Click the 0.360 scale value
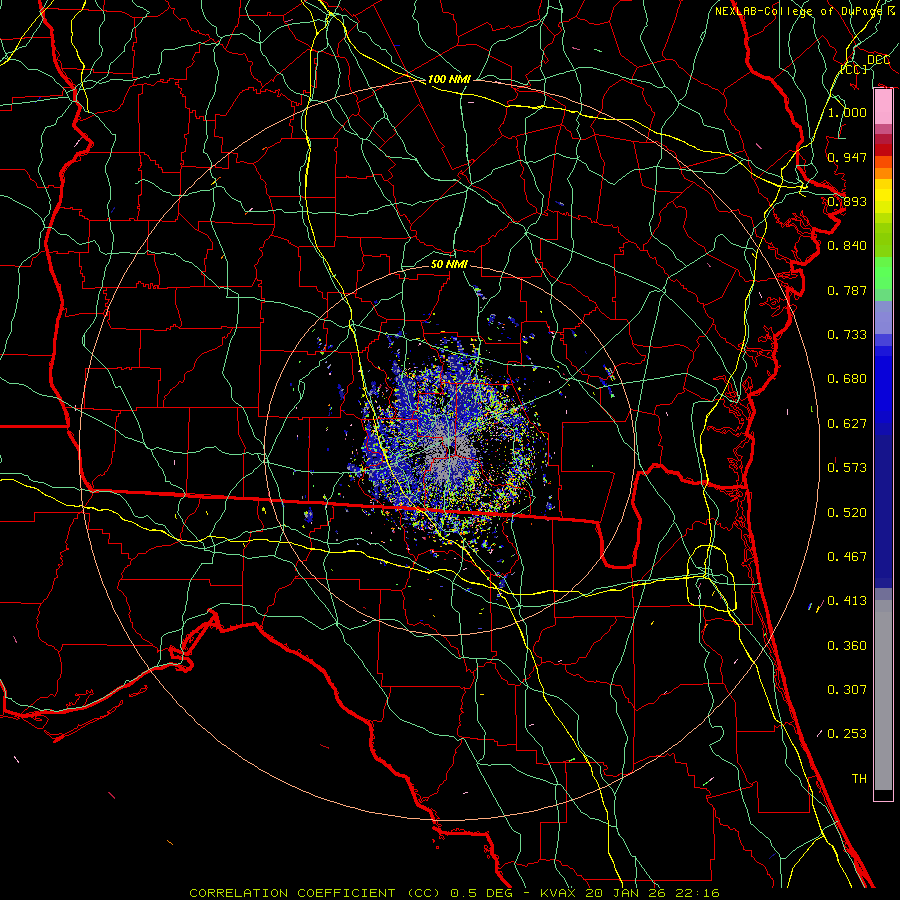 tap(847, 646)
